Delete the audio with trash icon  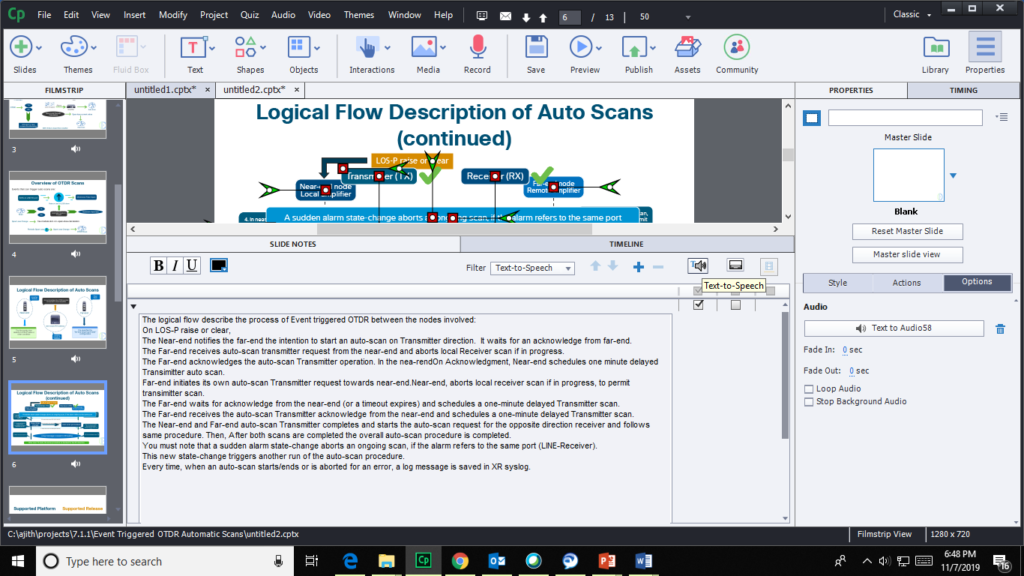(x=1000, y=328)
